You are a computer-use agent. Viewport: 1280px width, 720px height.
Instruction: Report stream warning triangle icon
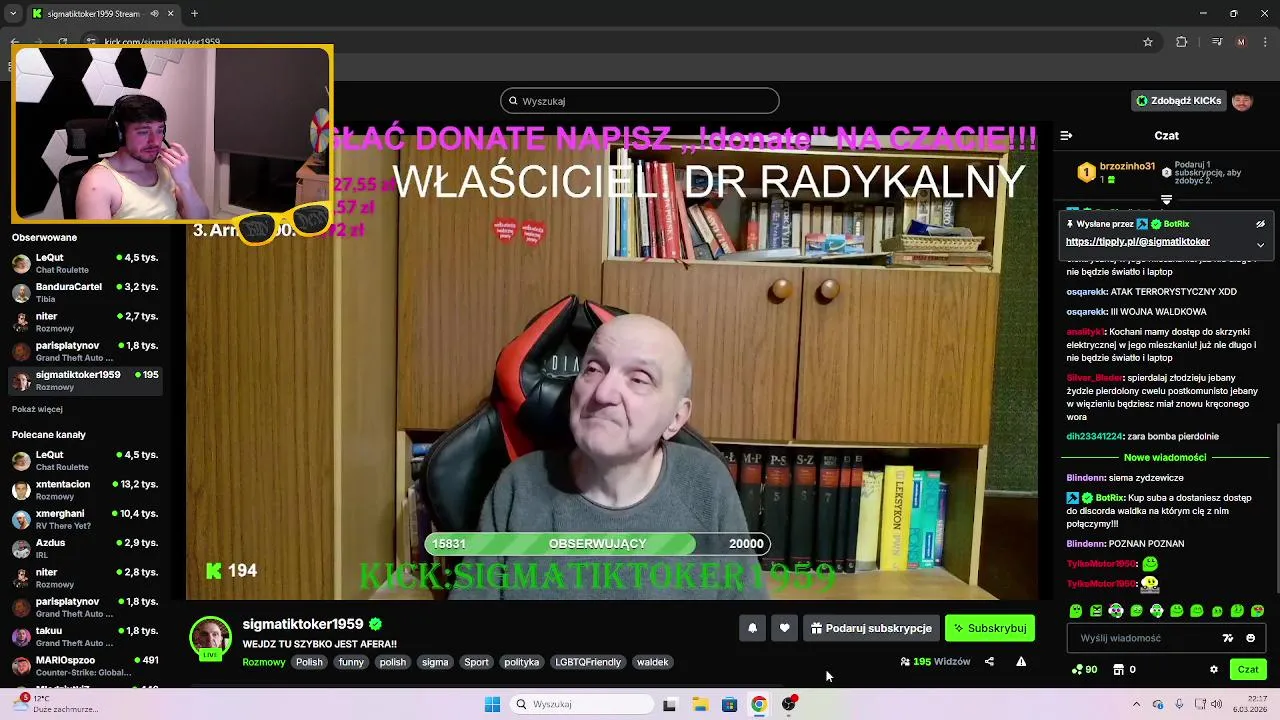(x=1021, y=661)
